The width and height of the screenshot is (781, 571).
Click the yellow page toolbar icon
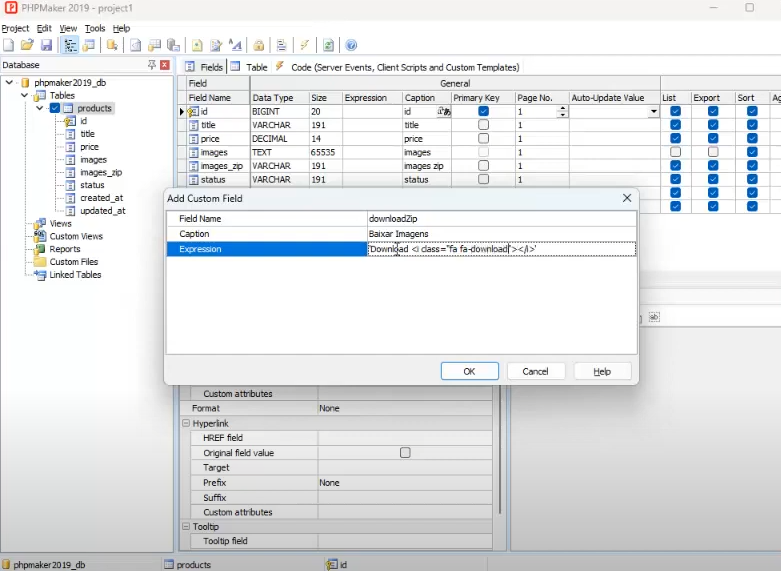tap(197, 45)
